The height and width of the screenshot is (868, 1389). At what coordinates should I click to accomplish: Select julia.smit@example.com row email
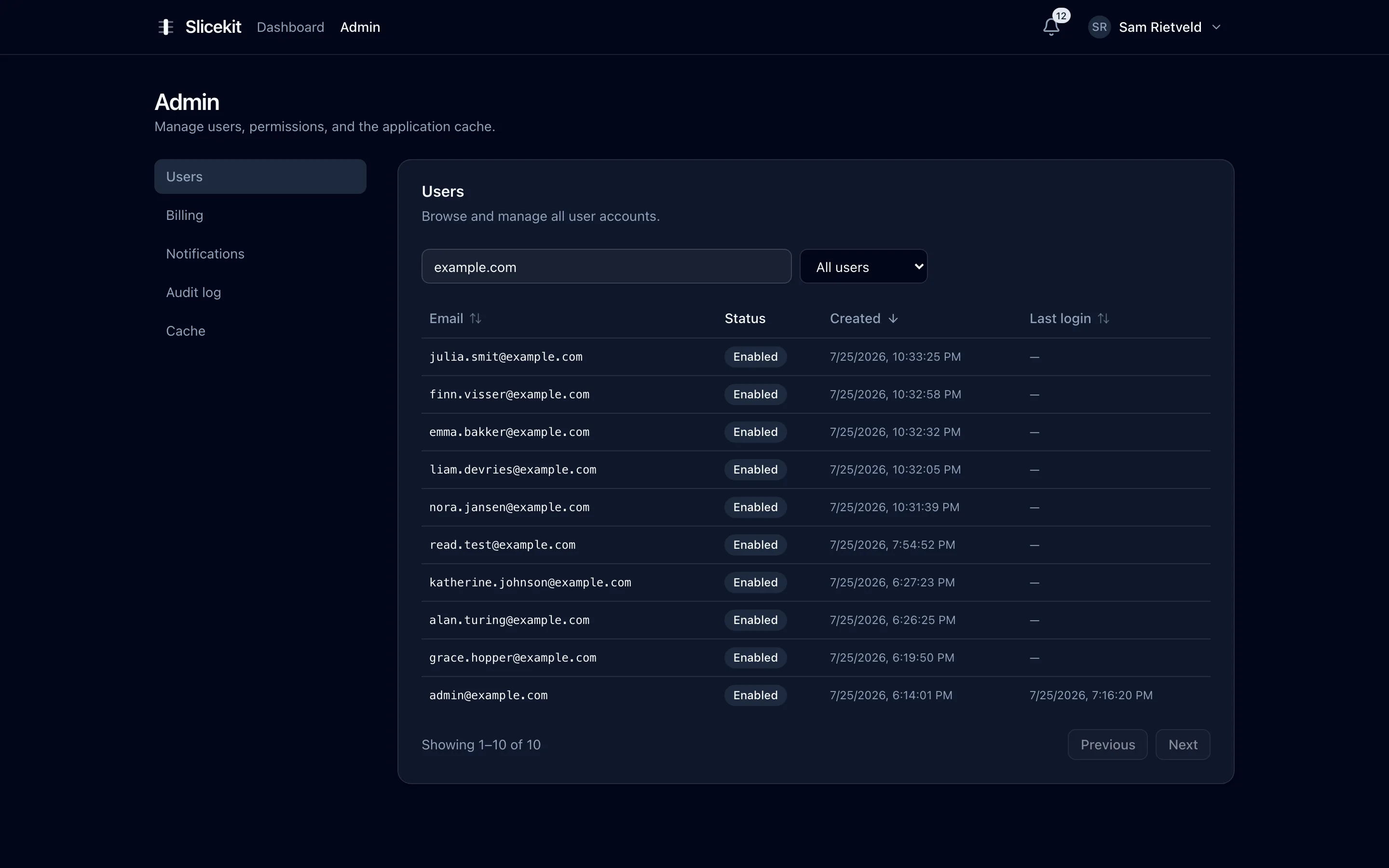point(505,356)
